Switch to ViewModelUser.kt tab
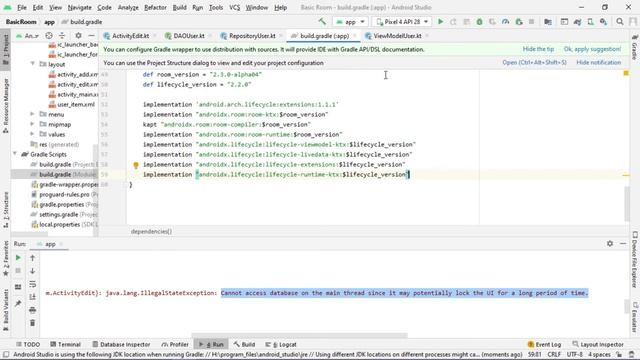 [x=397, y=36]
